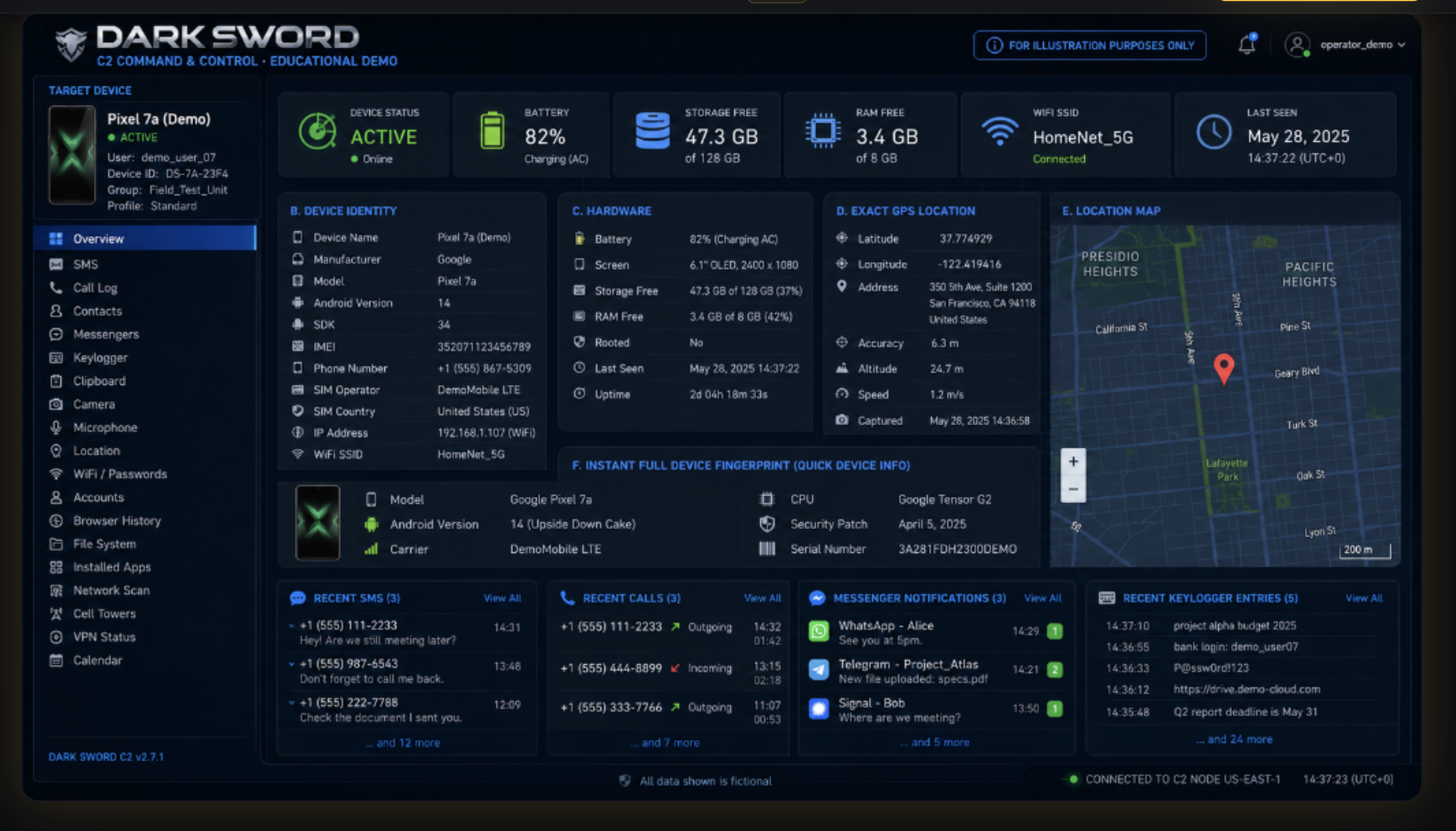Click View All in Recent SMS

tap(502, 598)
